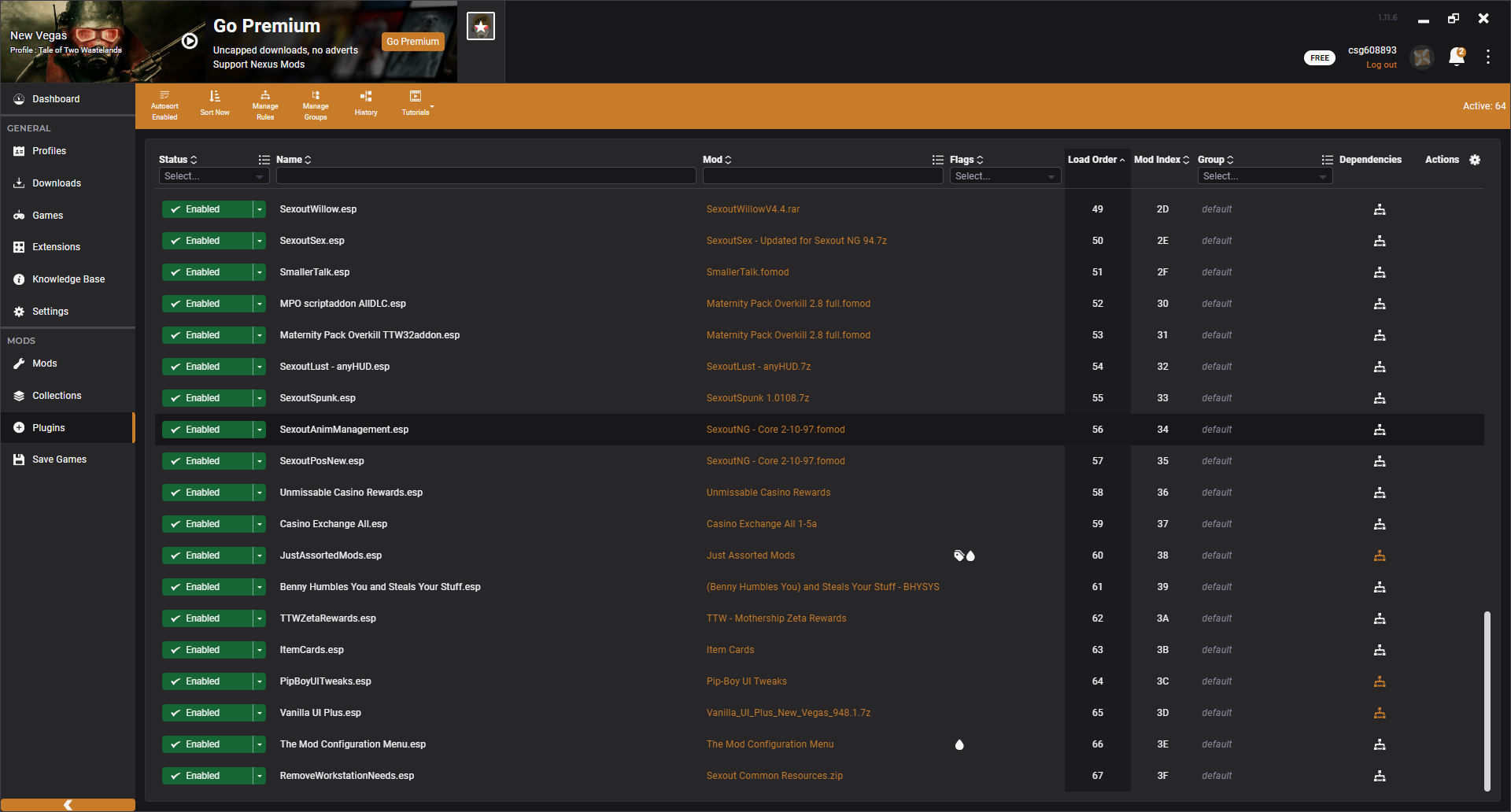This screenshot has width=1511, height=812.
Task: Click the orange Go Premium button
Action: coord(413,42)
